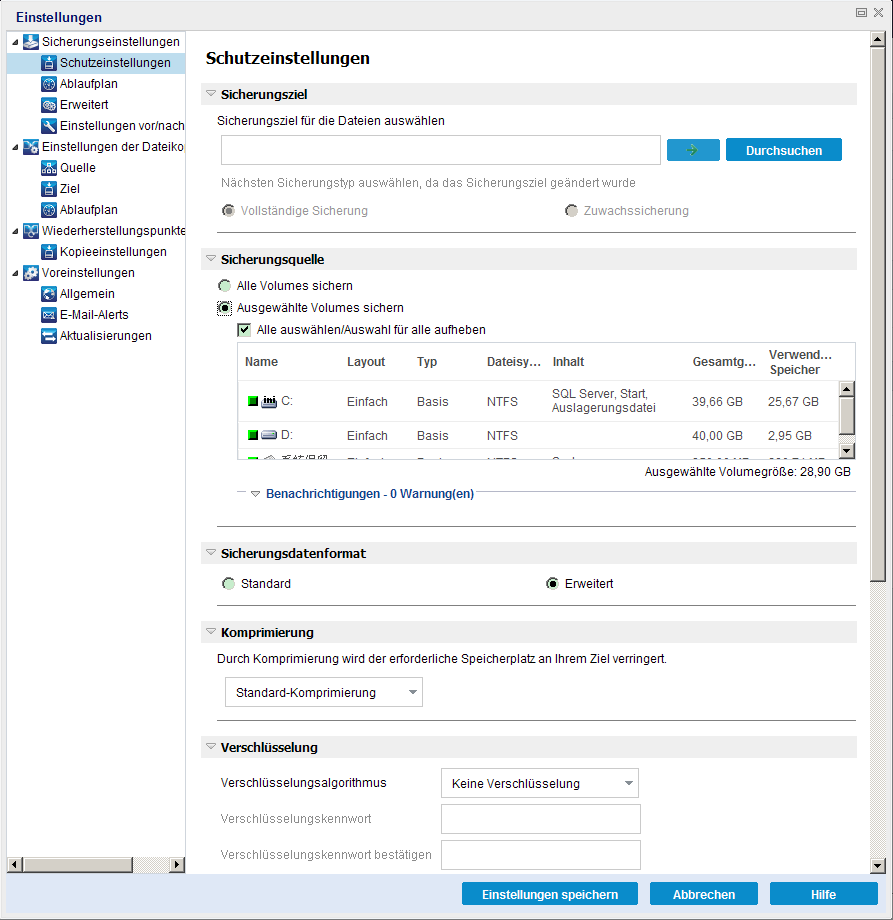This screenshot has height=920, width=893.
Task: Click the Name column header
Action: [261, 362]
